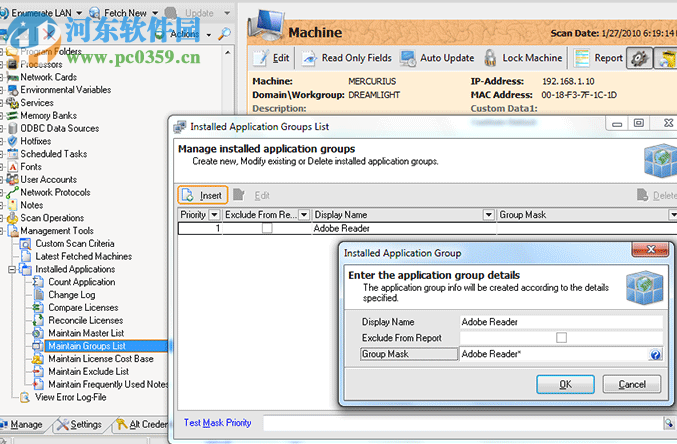The width and height of the screenshot is (677, 444).
Task: Open Latest Fetched Machines tree item
Action: [x=83, y=257]
